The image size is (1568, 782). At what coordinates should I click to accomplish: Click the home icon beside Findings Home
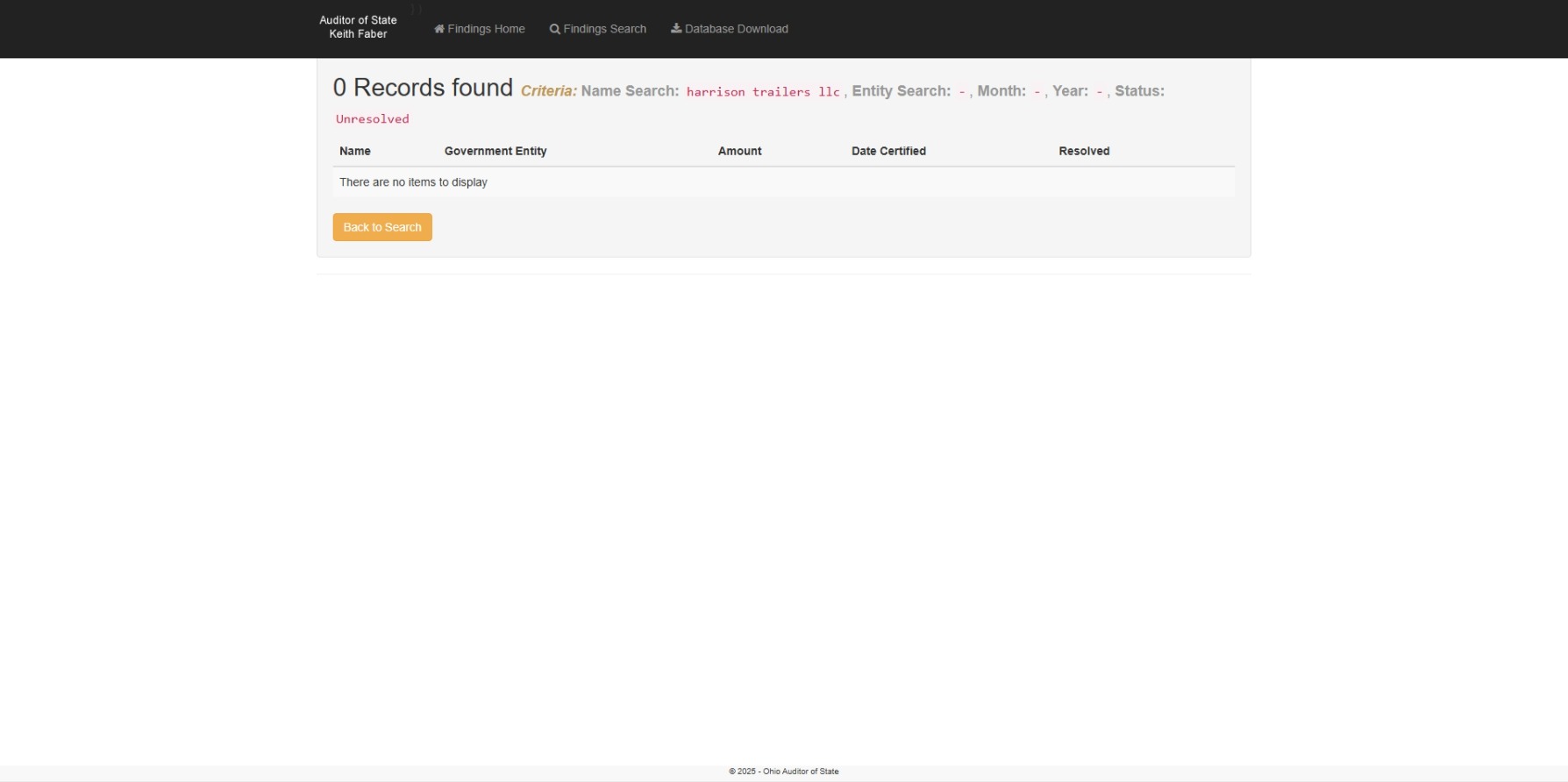[439, 29]
